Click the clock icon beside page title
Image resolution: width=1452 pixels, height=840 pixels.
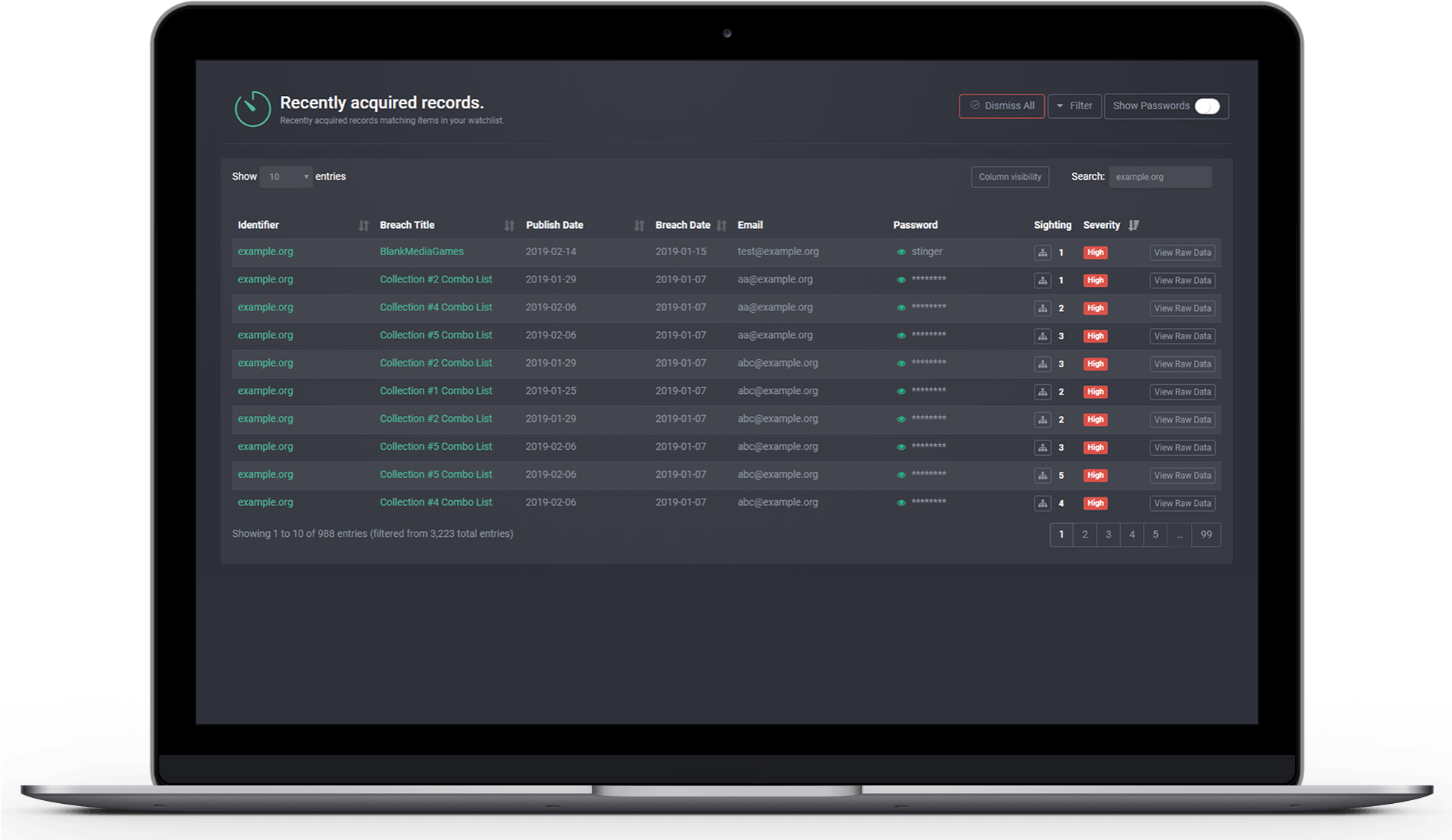[x=252, y=109]
